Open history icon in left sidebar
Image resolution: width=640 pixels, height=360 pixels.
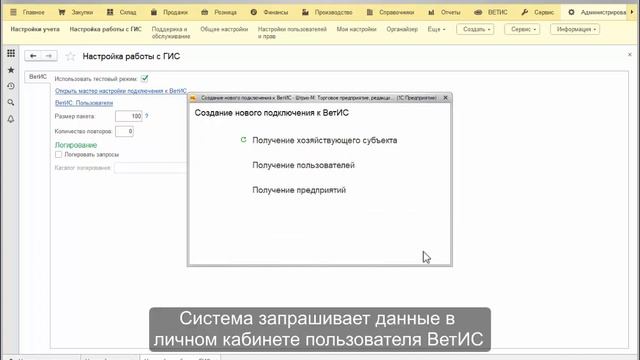click(11, 87)
